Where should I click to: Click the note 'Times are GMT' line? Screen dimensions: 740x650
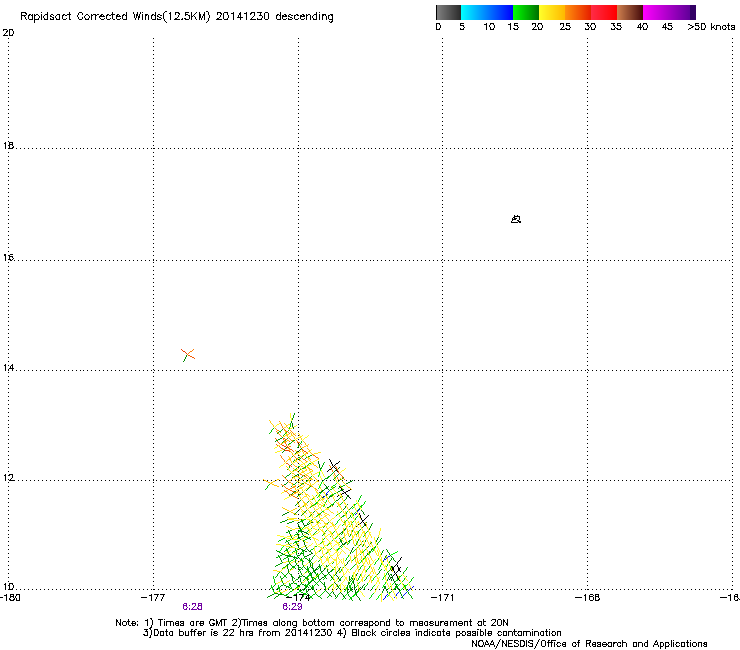point(312,623)
